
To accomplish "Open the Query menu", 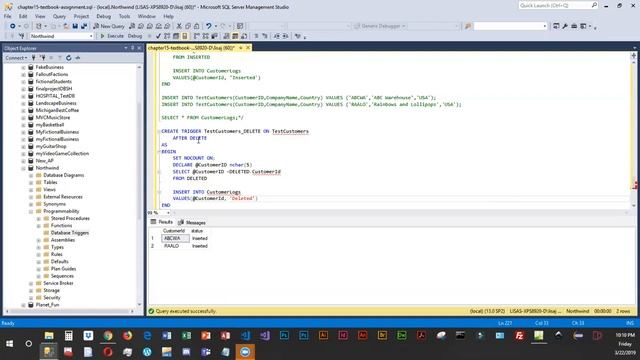I will tap(59, 16).
